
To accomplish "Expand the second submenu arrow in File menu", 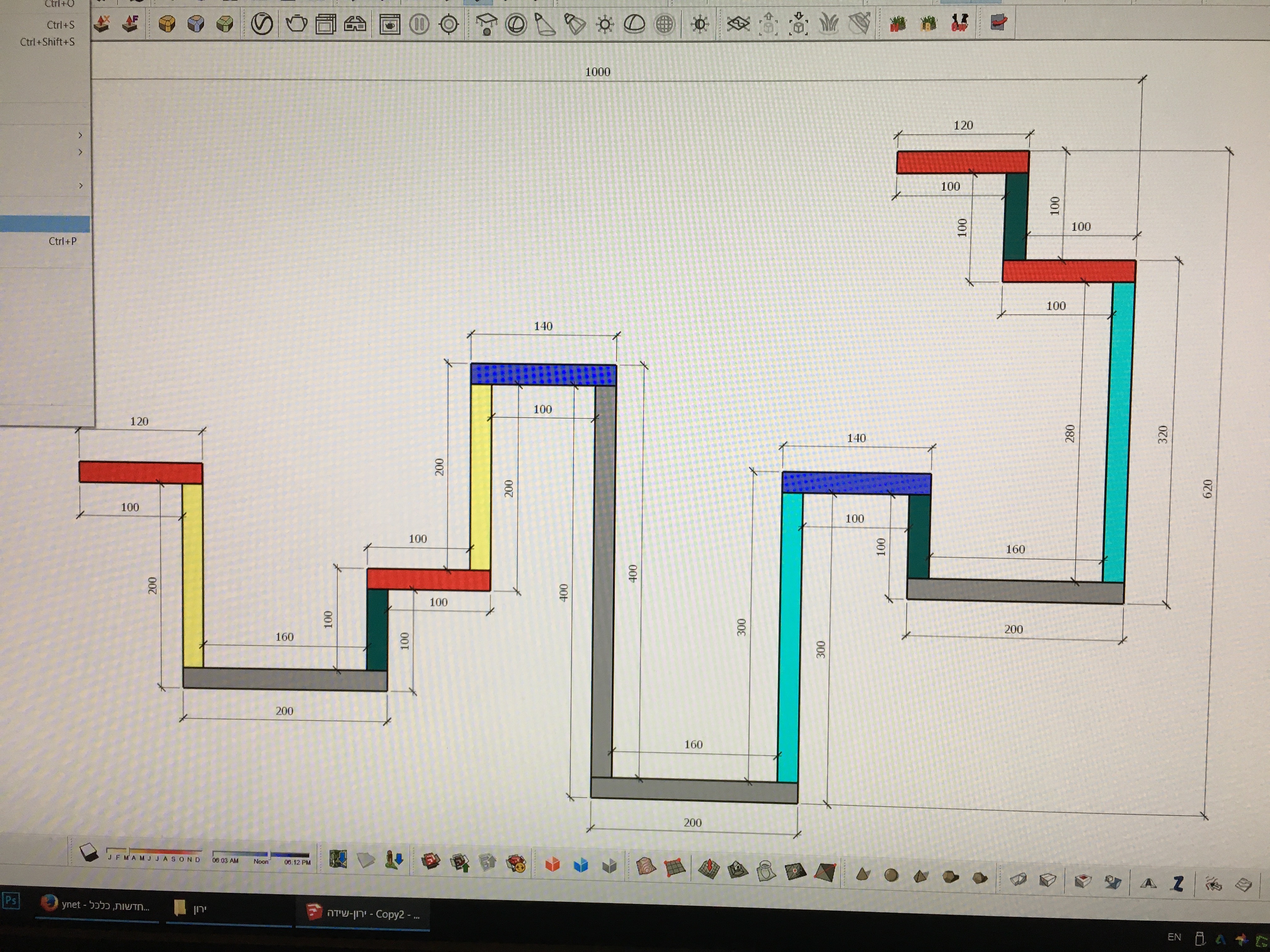I will (x=80, y=152).
